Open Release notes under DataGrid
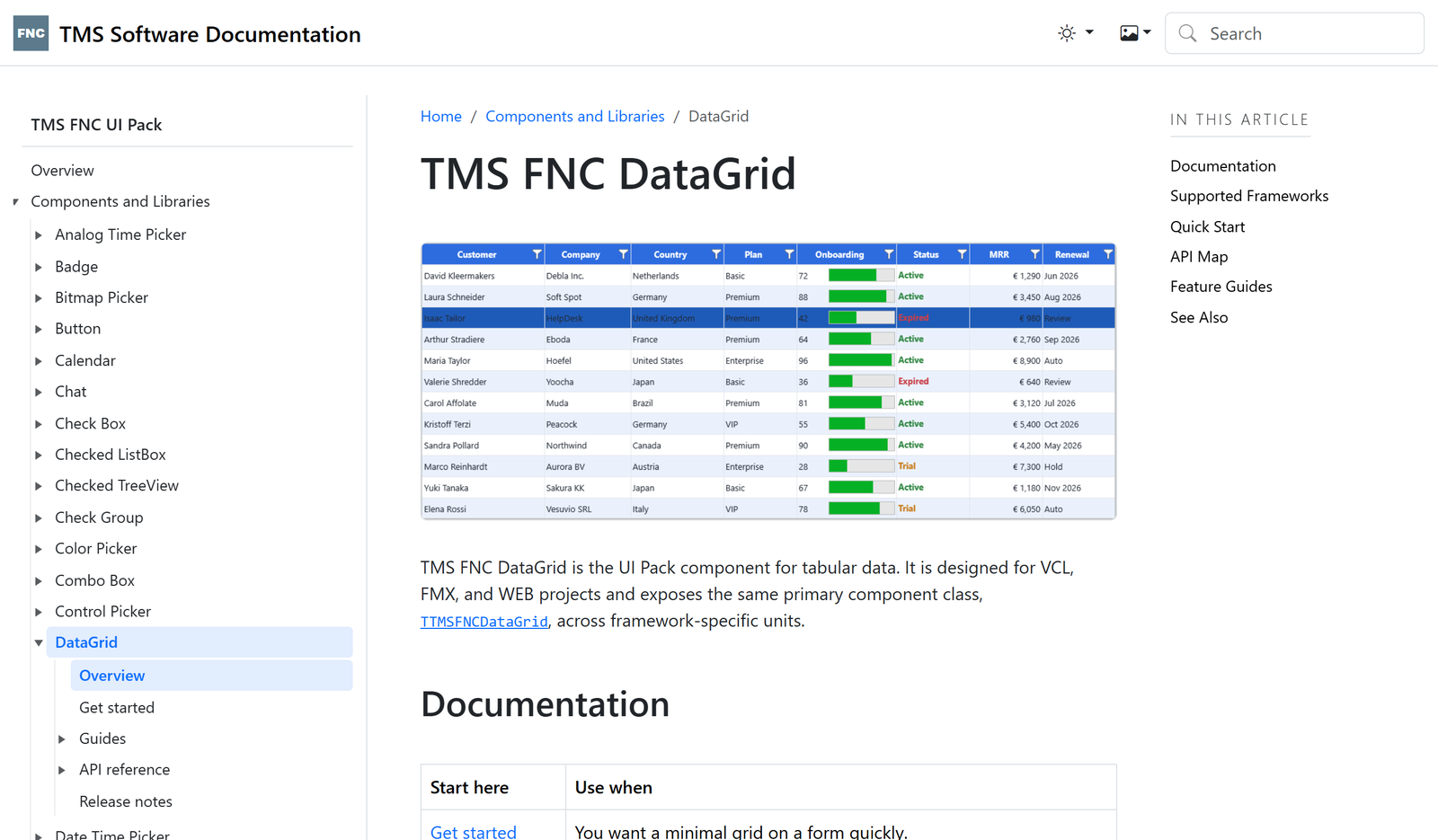This screenshot has height=840, width=1438. pos(126,801)
